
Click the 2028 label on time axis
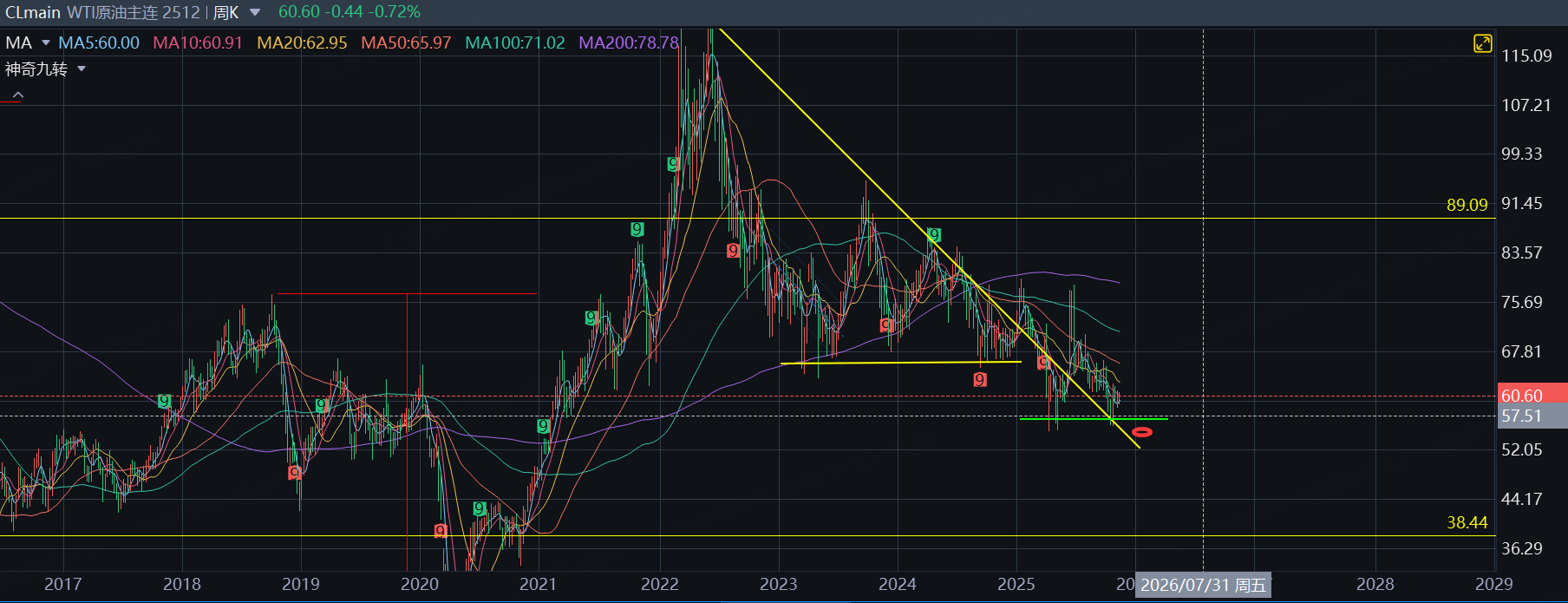coord(1375,584)
